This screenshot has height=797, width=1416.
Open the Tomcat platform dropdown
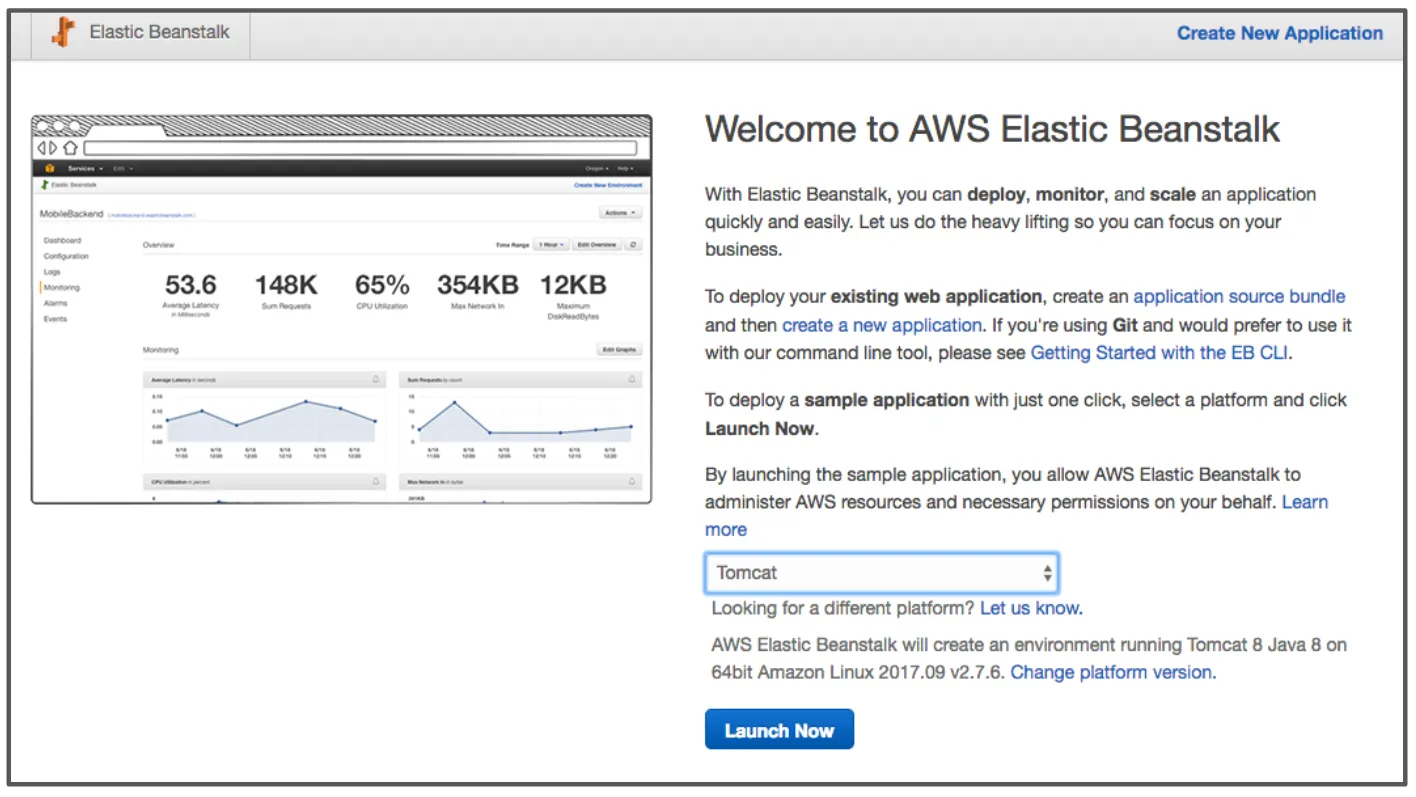[881, 572]
